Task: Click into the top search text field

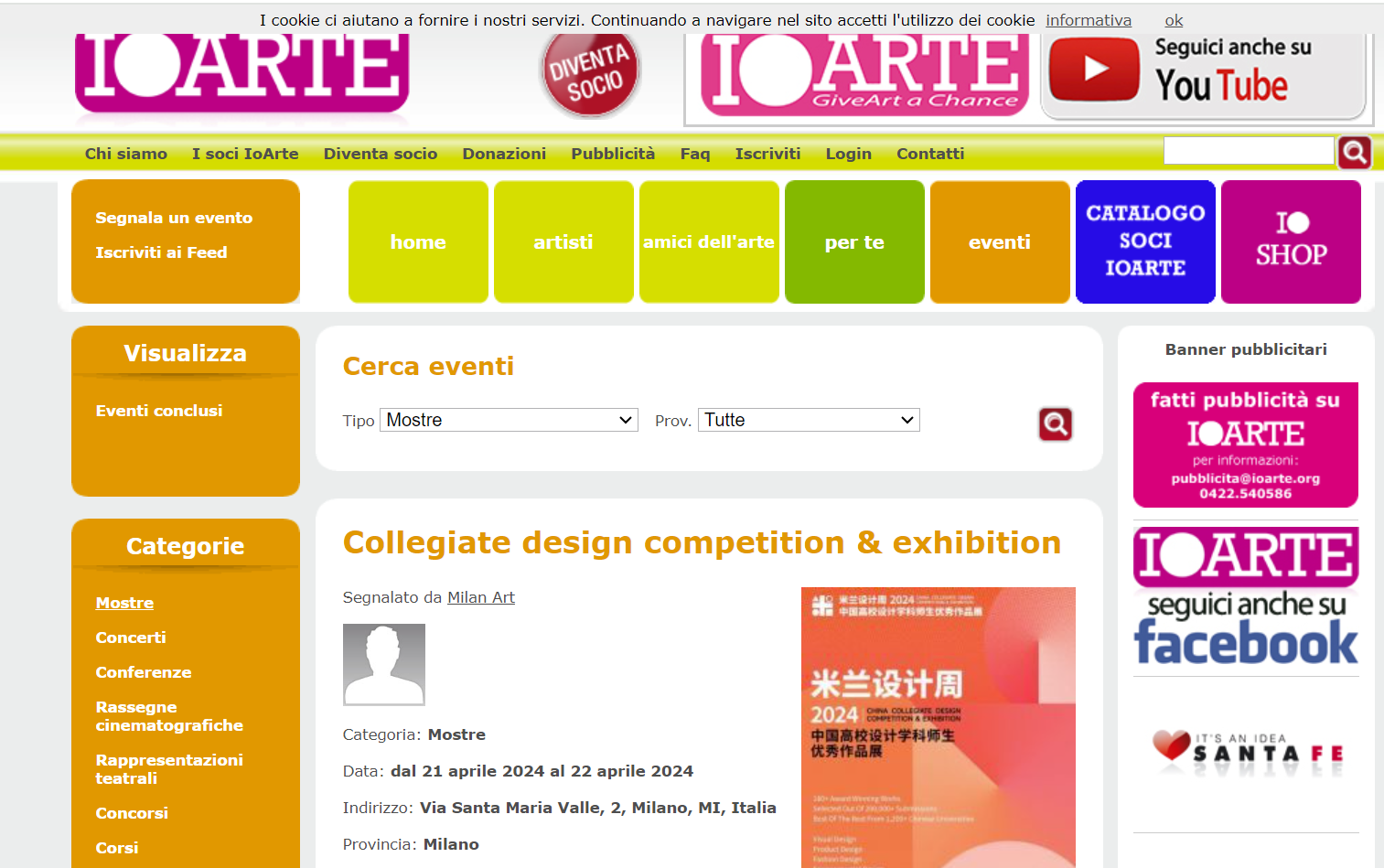Action: (x=1248, y=151)
